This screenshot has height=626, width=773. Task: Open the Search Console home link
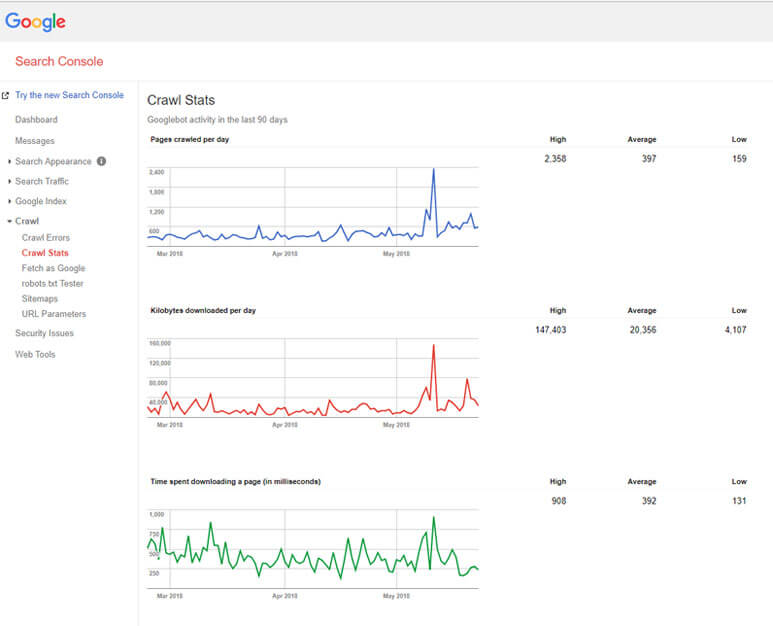pos(59,62)
